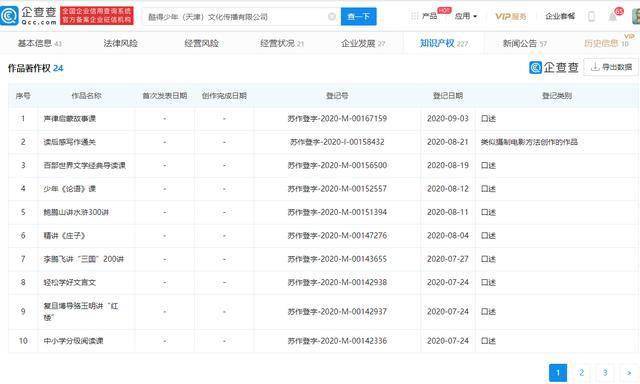Go to page 2 of results
Viewport: 640px width, 384px height.
click(582, 373)
